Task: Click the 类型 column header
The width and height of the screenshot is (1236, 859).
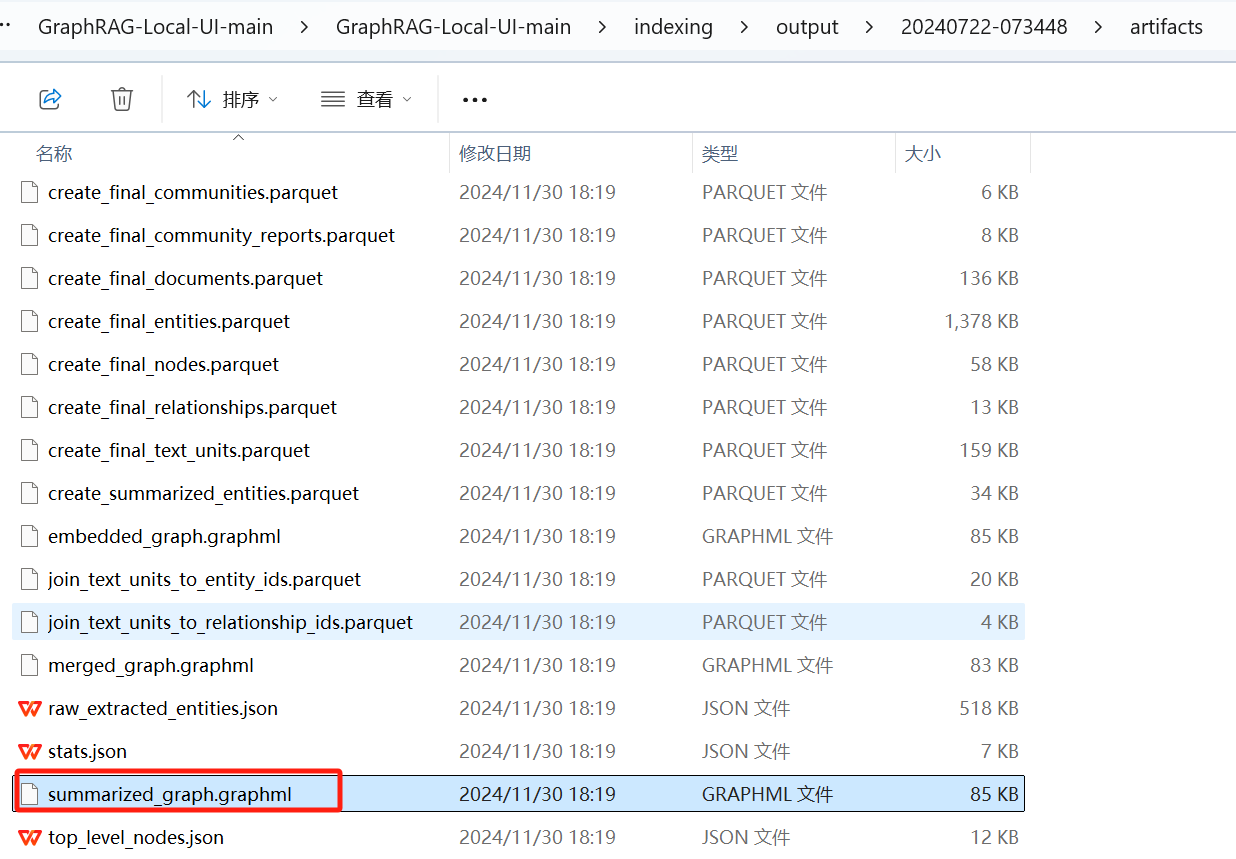Action: tap(720, 153)
